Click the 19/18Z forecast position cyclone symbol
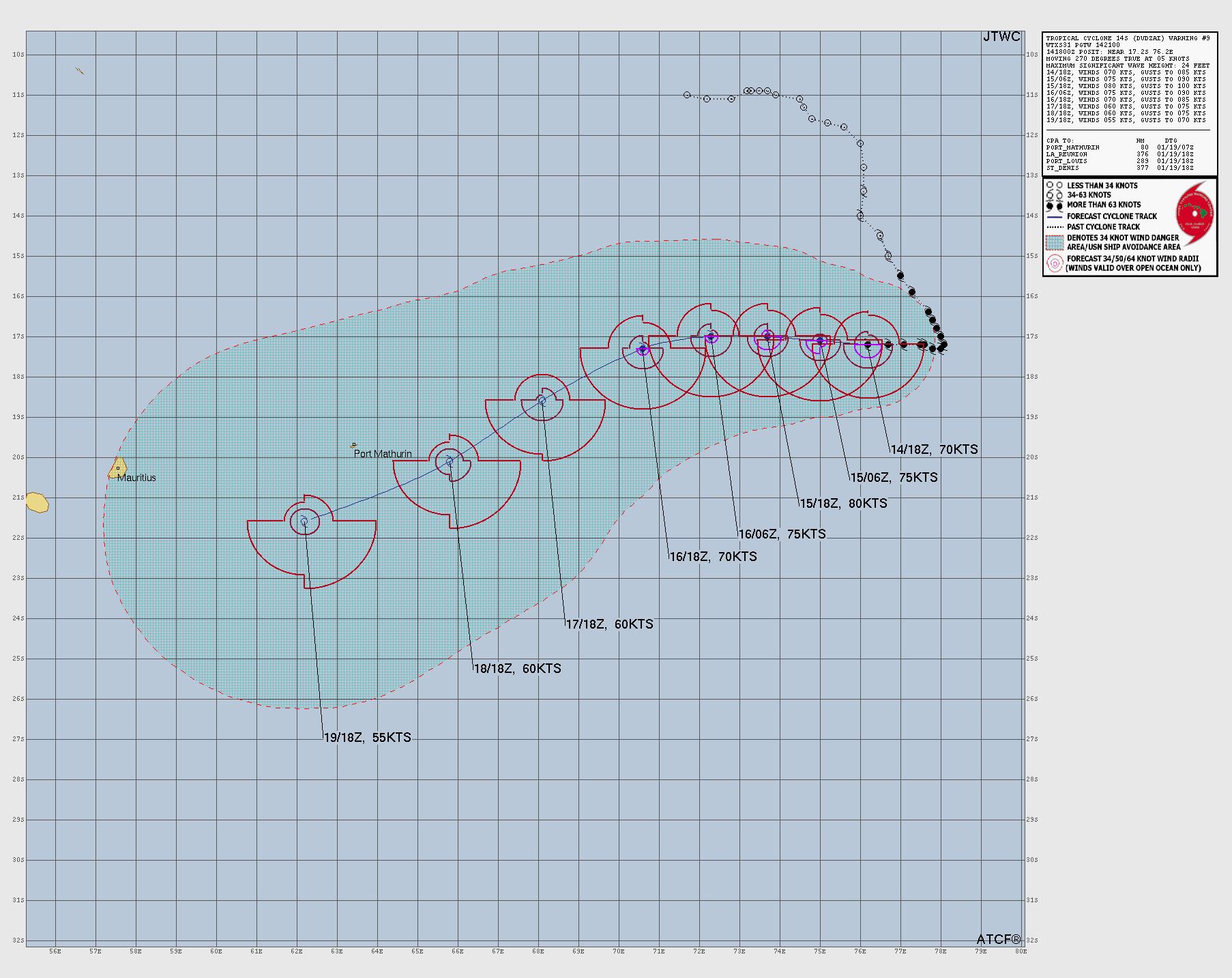1232x978 pixels. [x=304, y=521]
